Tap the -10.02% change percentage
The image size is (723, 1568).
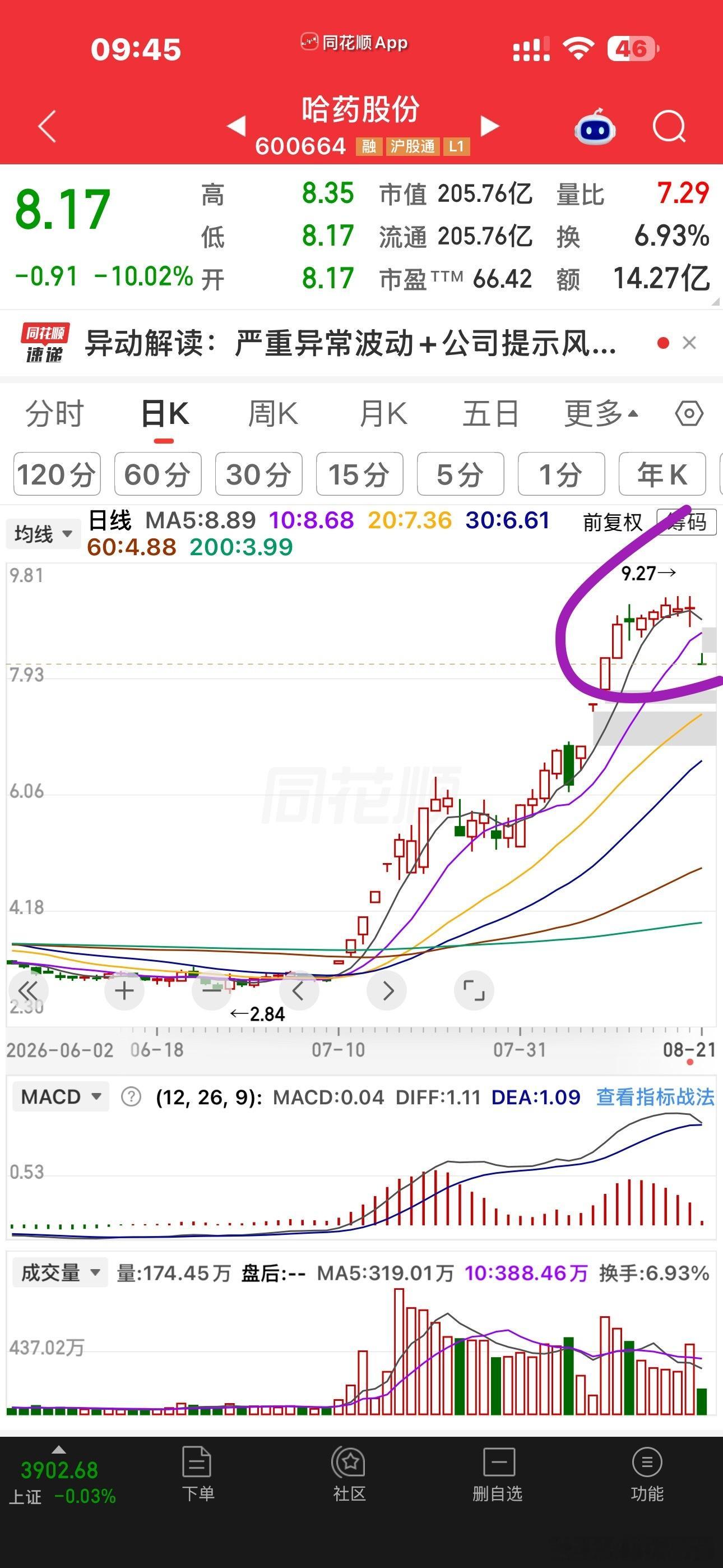[x=143, y=276]
